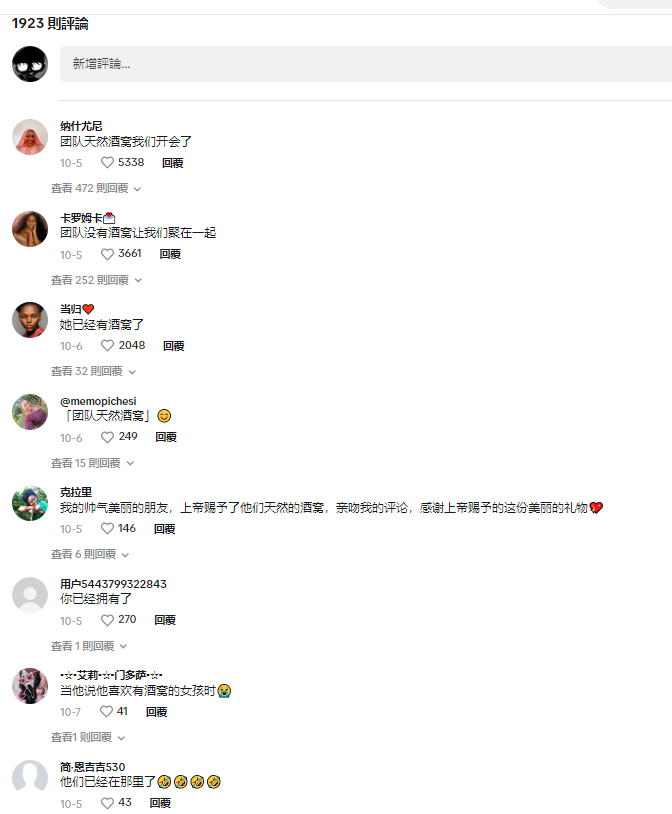The image size is (672, 814).
Task: Open the @memopichesi username link
Action: click(x=98, y=401)
